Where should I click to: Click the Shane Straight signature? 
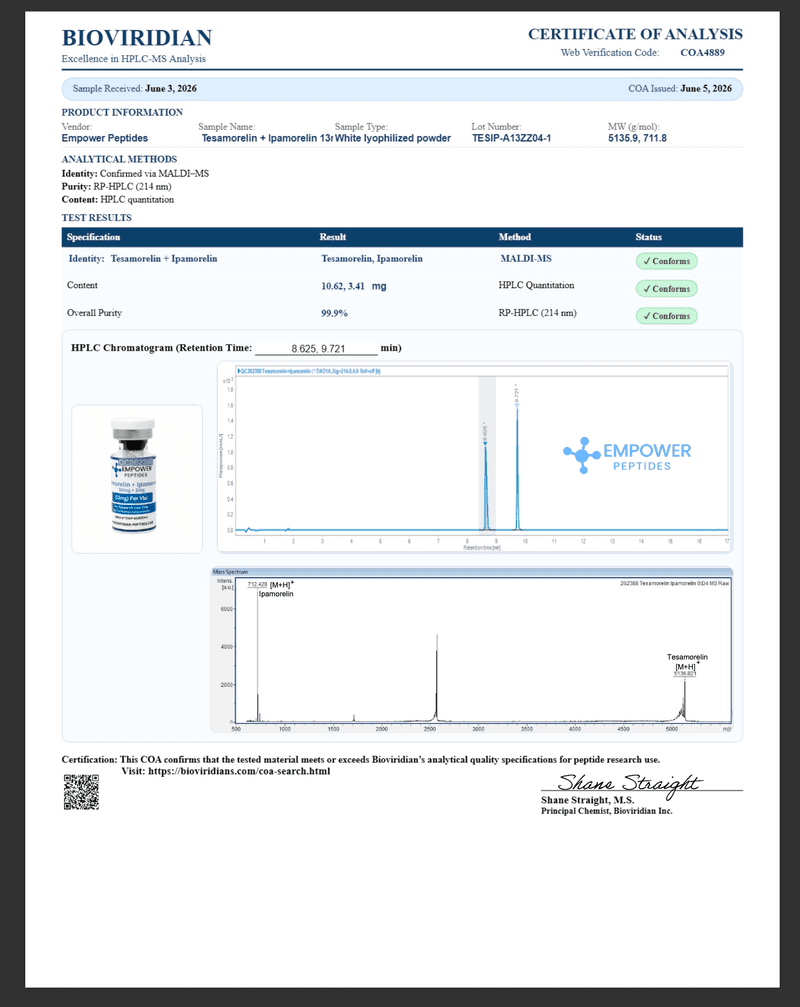[x=630, y=784]
